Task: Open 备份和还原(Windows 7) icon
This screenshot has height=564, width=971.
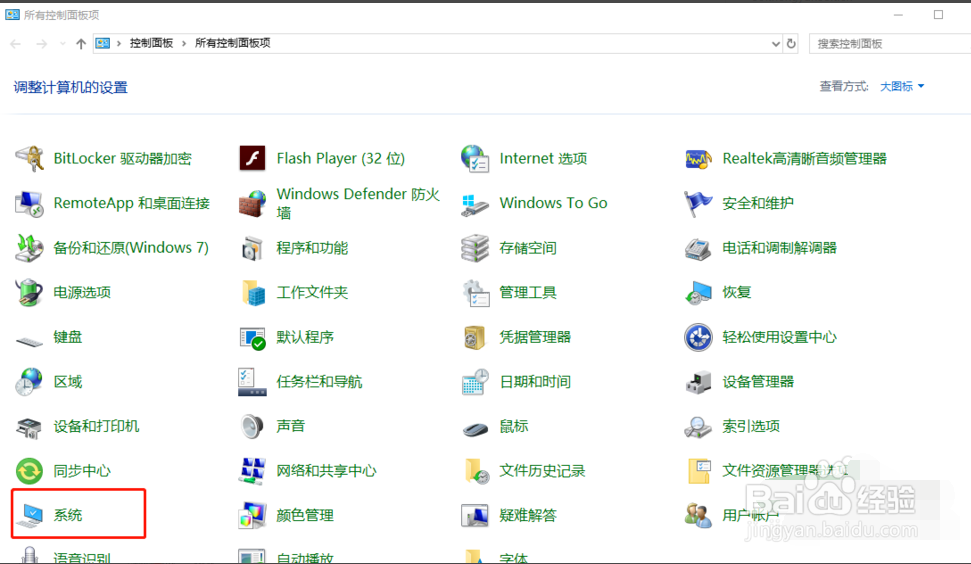Action: pyautogui.click(x=29, y=248)
